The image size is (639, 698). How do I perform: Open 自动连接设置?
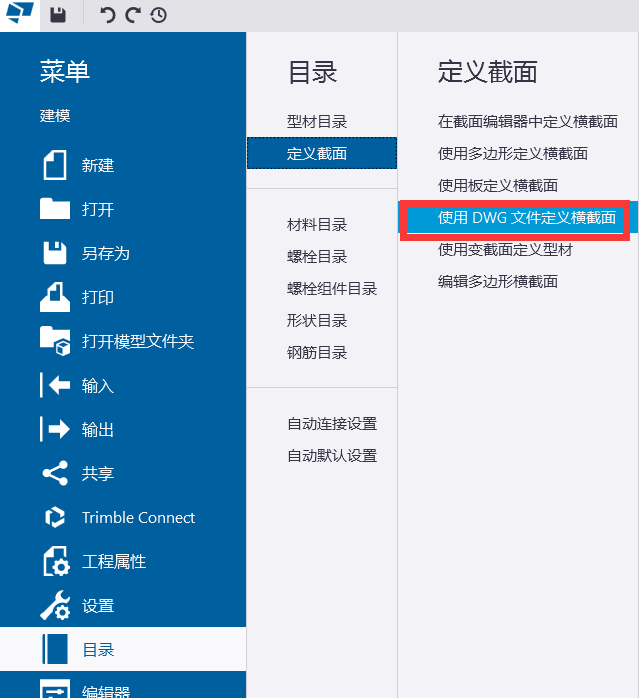tap(332, 423)
